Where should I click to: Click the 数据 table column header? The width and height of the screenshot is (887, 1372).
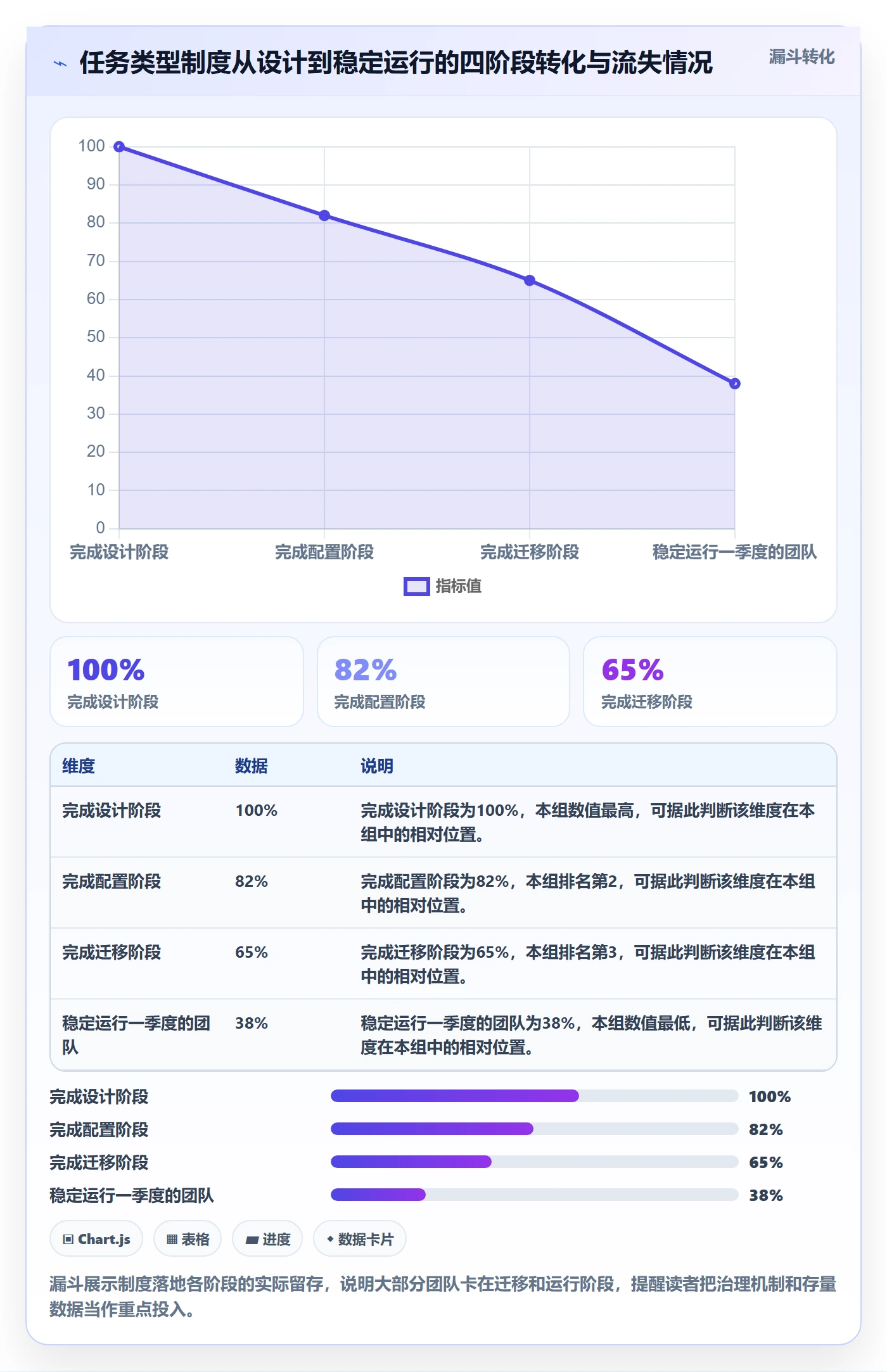(x=252, y=766)
